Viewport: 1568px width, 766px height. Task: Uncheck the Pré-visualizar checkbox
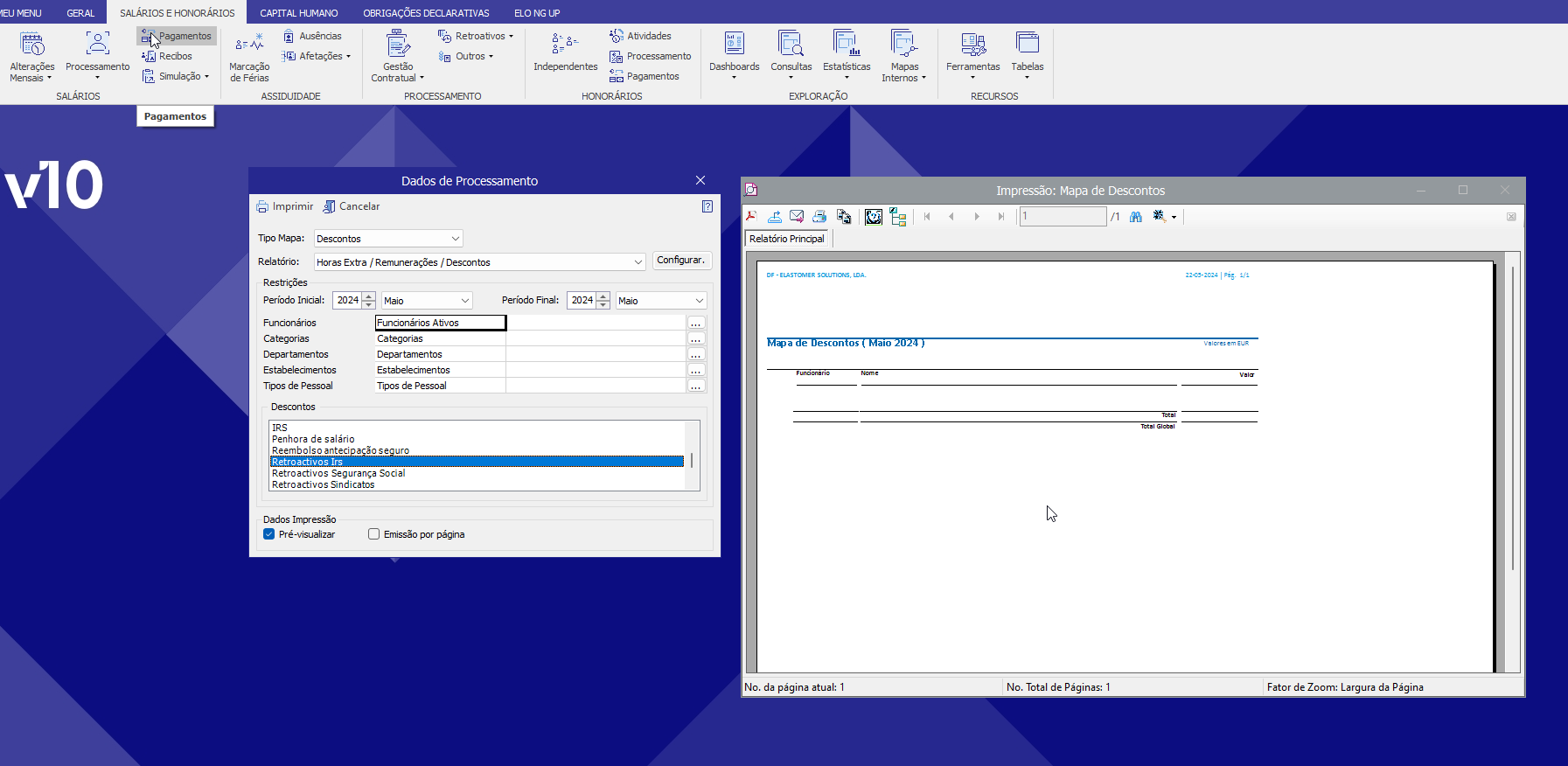click(269, 534)
